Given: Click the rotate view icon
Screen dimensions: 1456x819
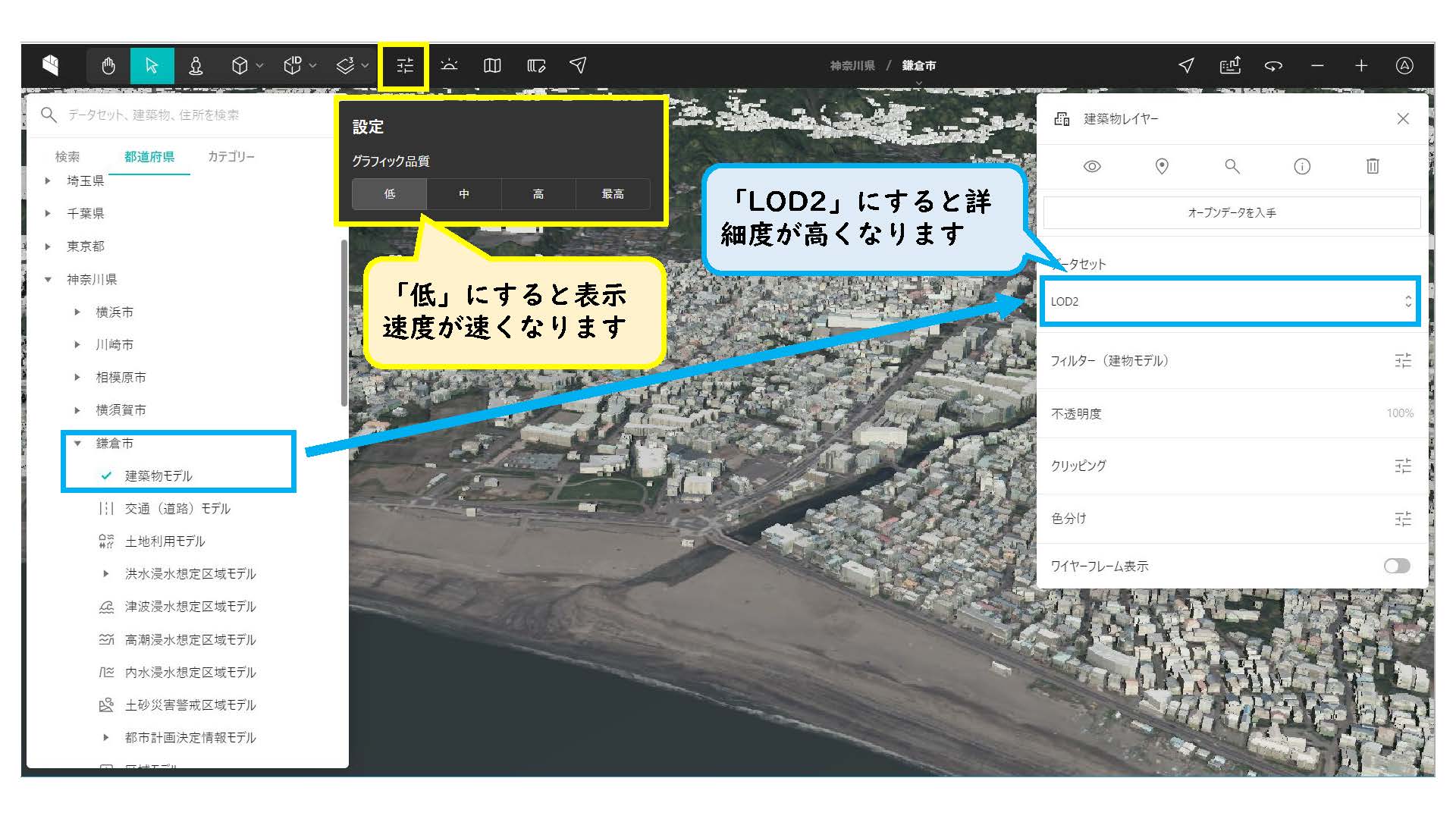Looking at the screenshot, I should tap(1273, 66).
